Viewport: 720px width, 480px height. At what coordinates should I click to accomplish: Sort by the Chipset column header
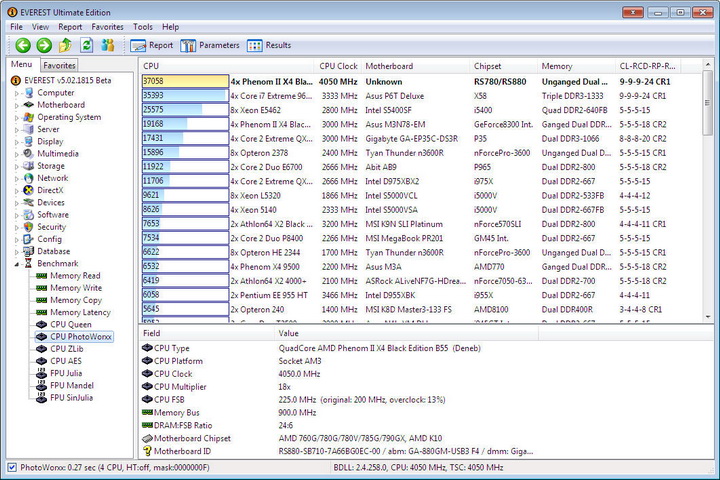point(504,66)
